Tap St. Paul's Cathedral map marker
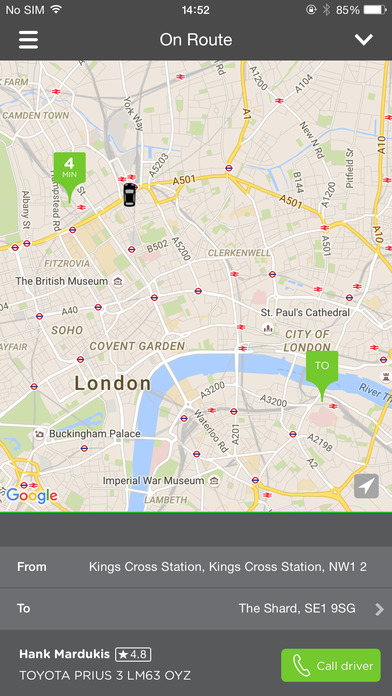Viewport: 392px width, 696px height. coord(268,328)
